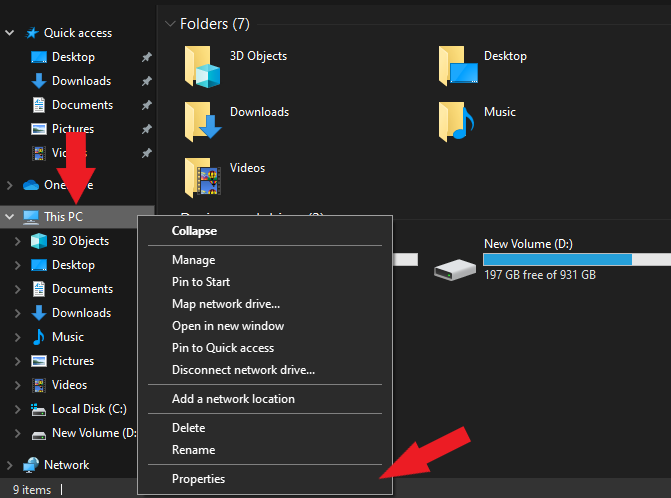Open Downloads folder in Folders section
This screenshot has width=671, height=498.
202,121
